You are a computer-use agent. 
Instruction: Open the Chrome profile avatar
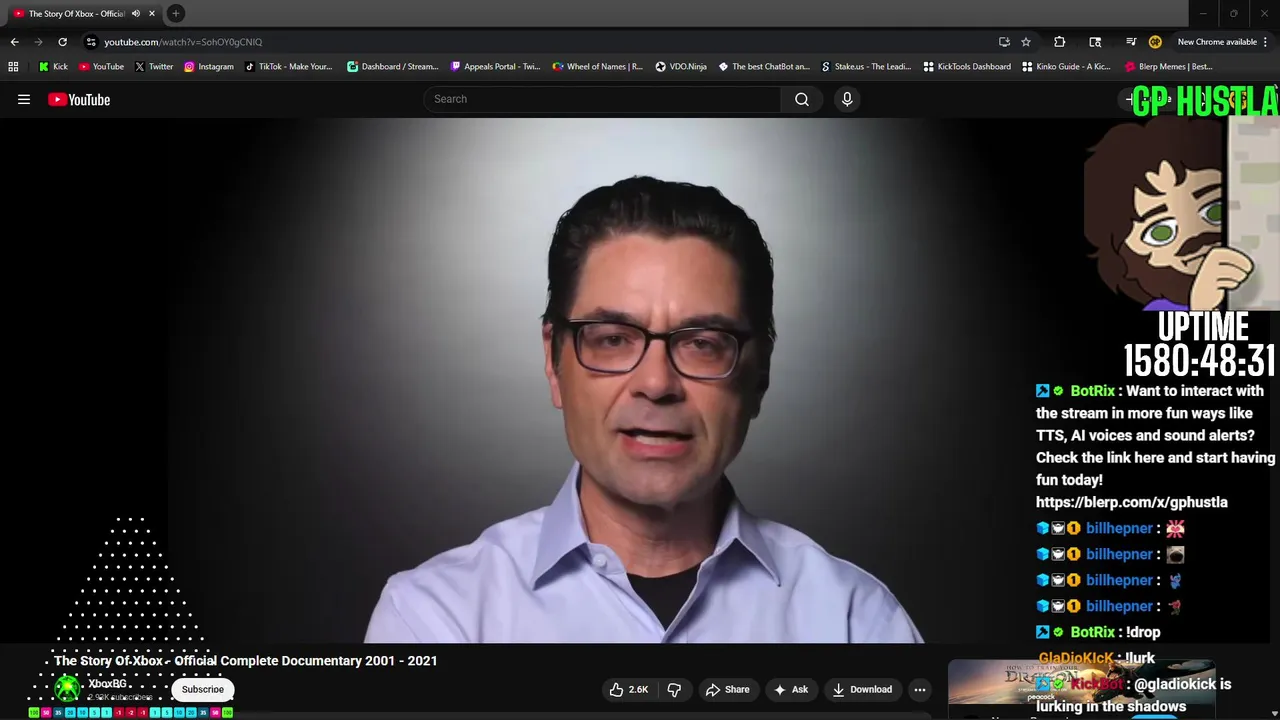click(1155, 42)
